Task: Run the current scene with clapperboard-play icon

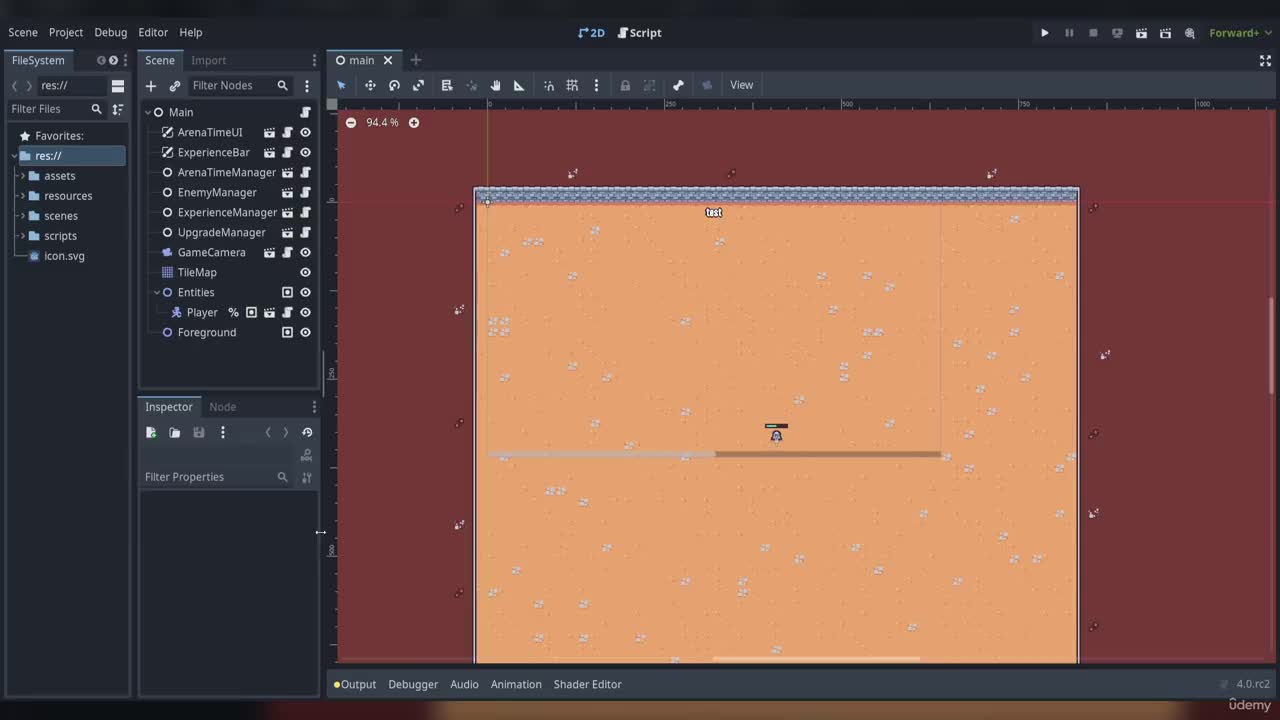Action: pyautogui.click(x=1141, y=33)
